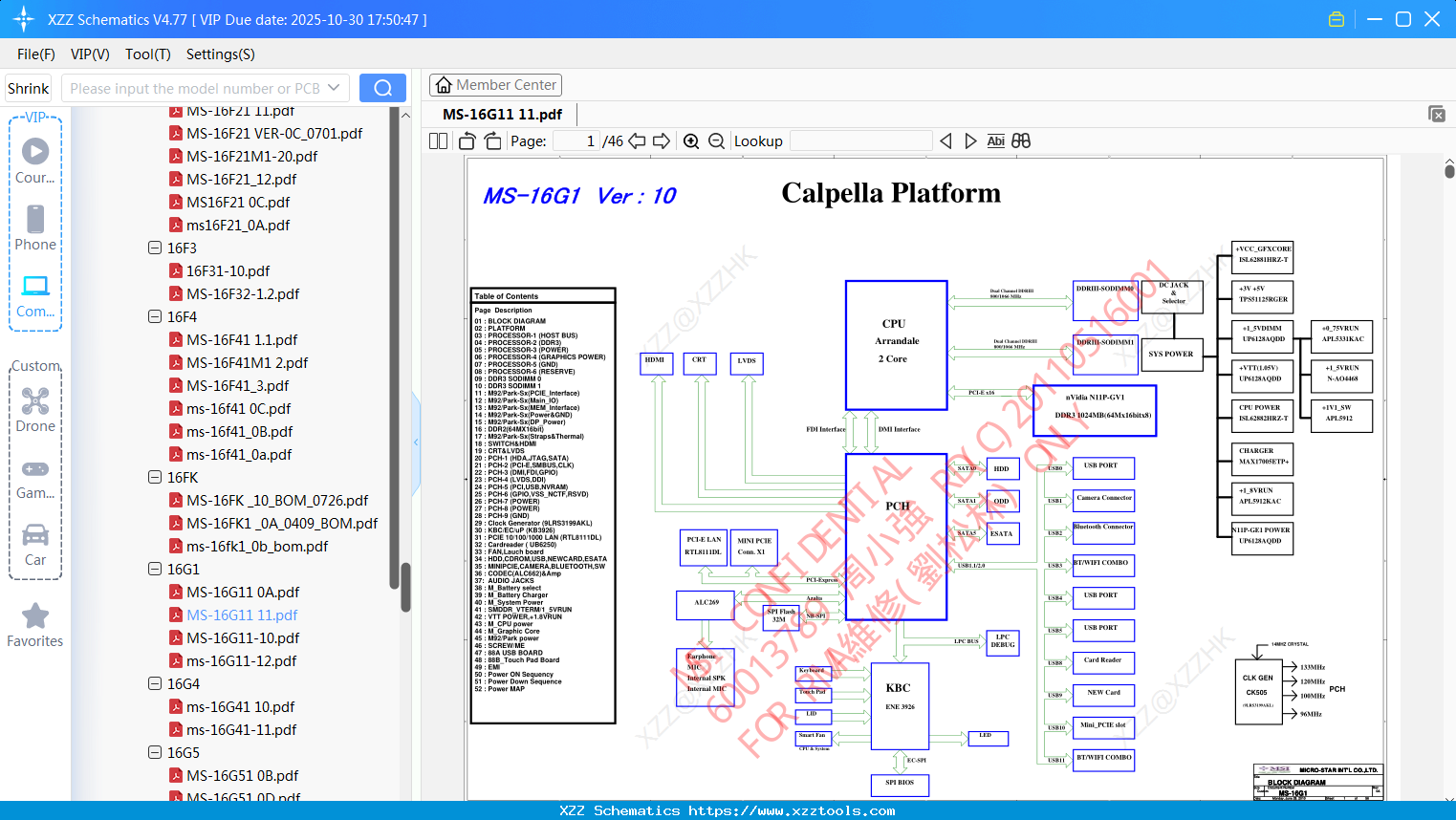Viewport: 1456px width, 820px height.
Task: Find next lookup result
Action: pos(970,141)
